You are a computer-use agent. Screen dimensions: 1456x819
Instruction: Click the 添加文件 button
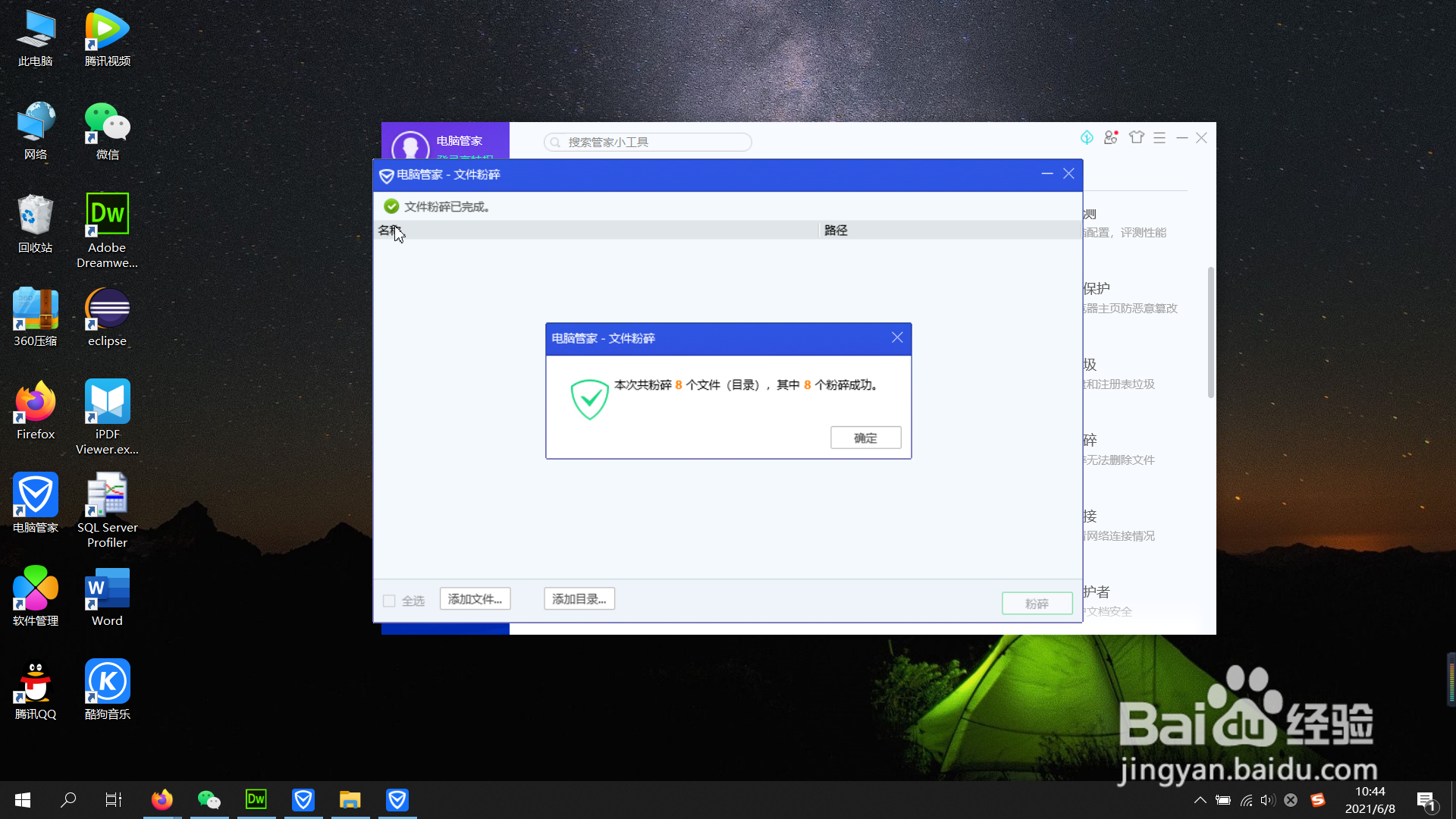475,599
